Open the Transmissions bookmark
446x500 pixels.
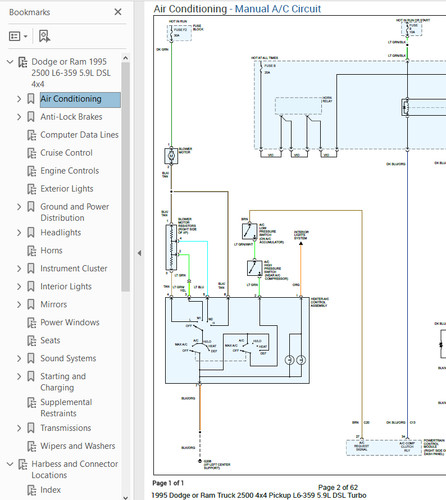[x=66, y=428]
